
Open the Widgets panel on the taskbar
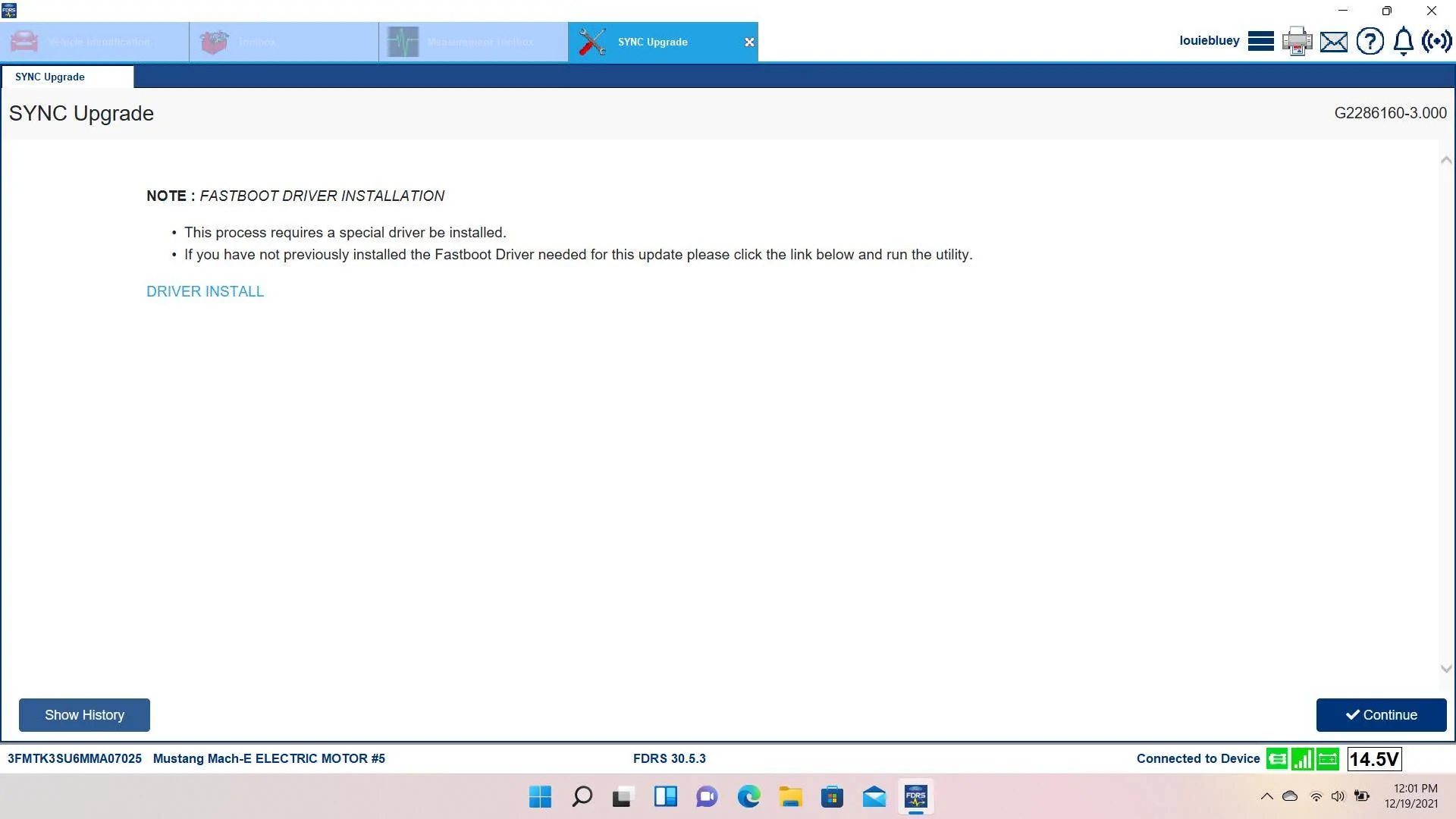[x=665, y=797]
